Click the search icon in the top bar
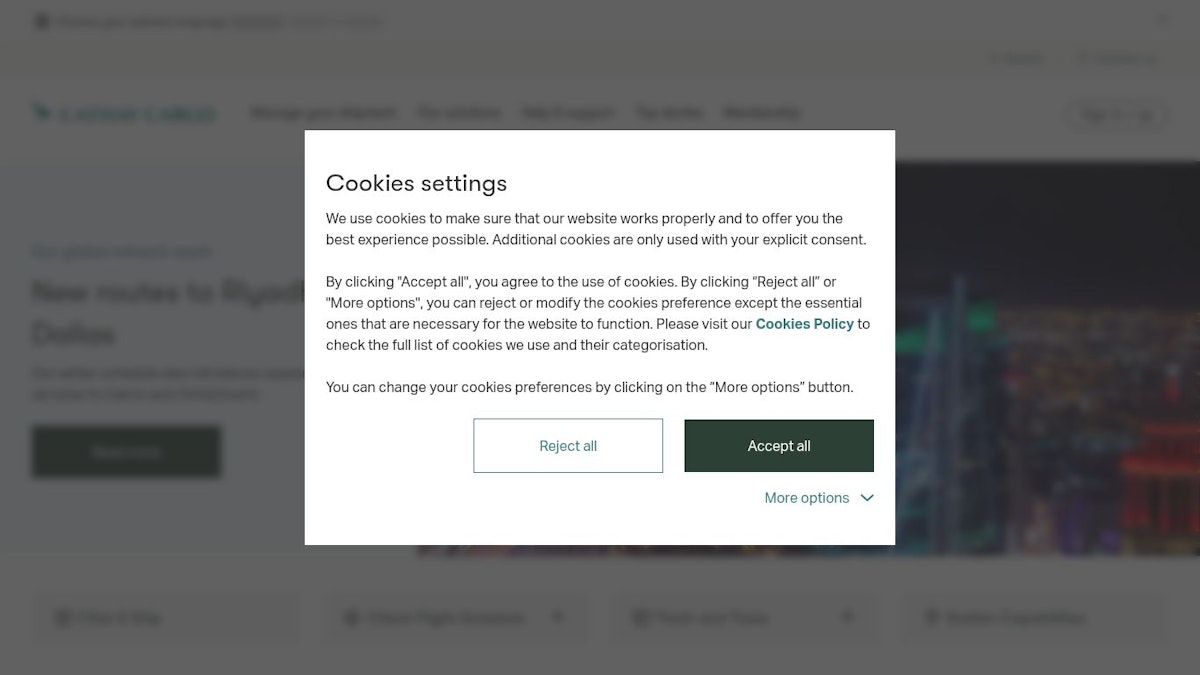The width and height of the screenshot is (1200, 675). click(994, 59)
